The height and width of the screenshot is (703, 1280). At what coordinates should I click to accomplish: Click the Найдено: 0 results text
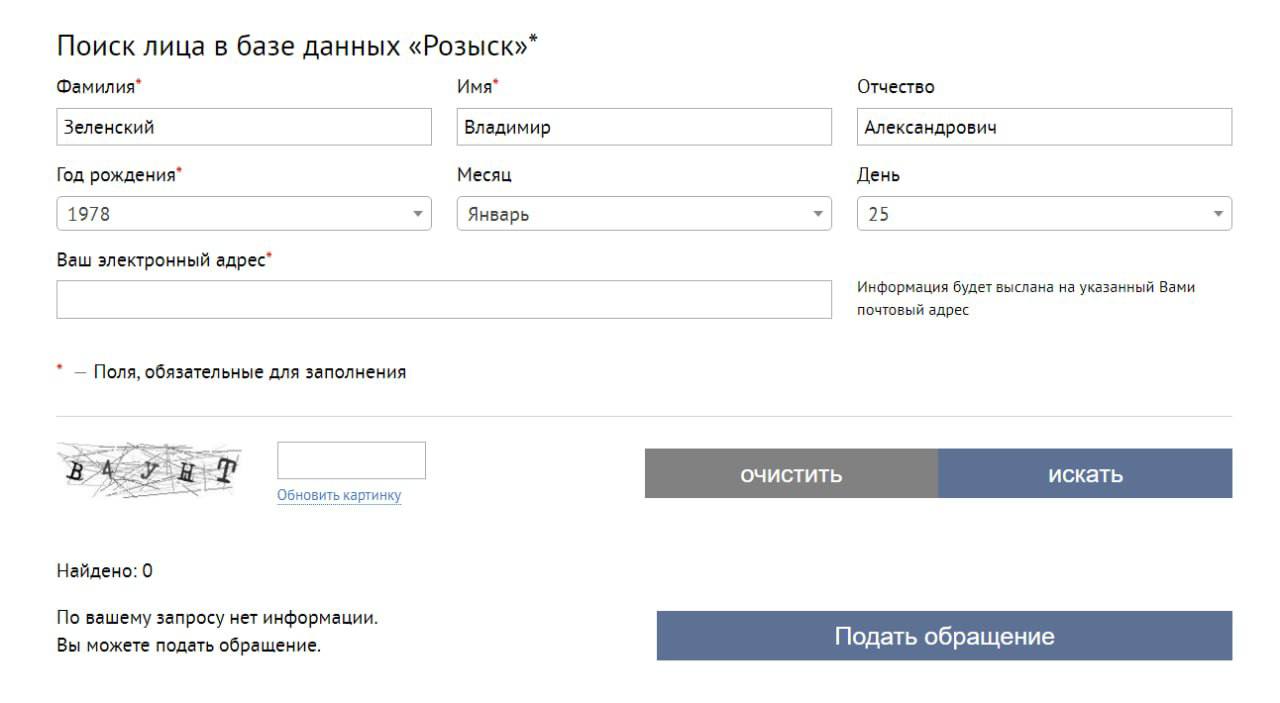click(x=105, y=571)
